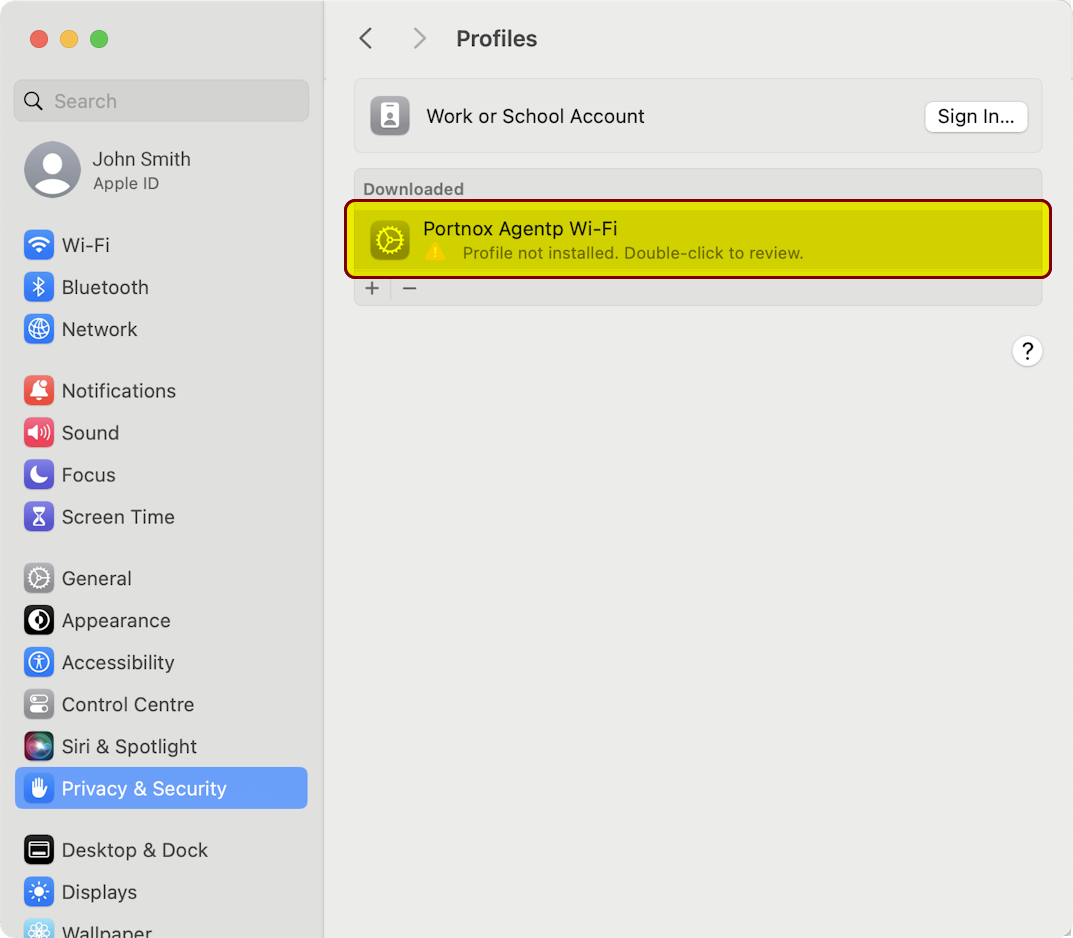Select the Focus moon icon
Image resolution: width=1073 pixels, height=938 pixels.
39,475
